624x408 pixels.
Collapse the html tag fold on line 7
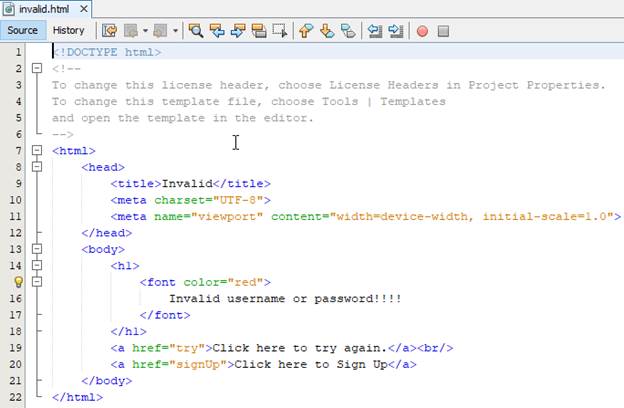click(37, 150)
